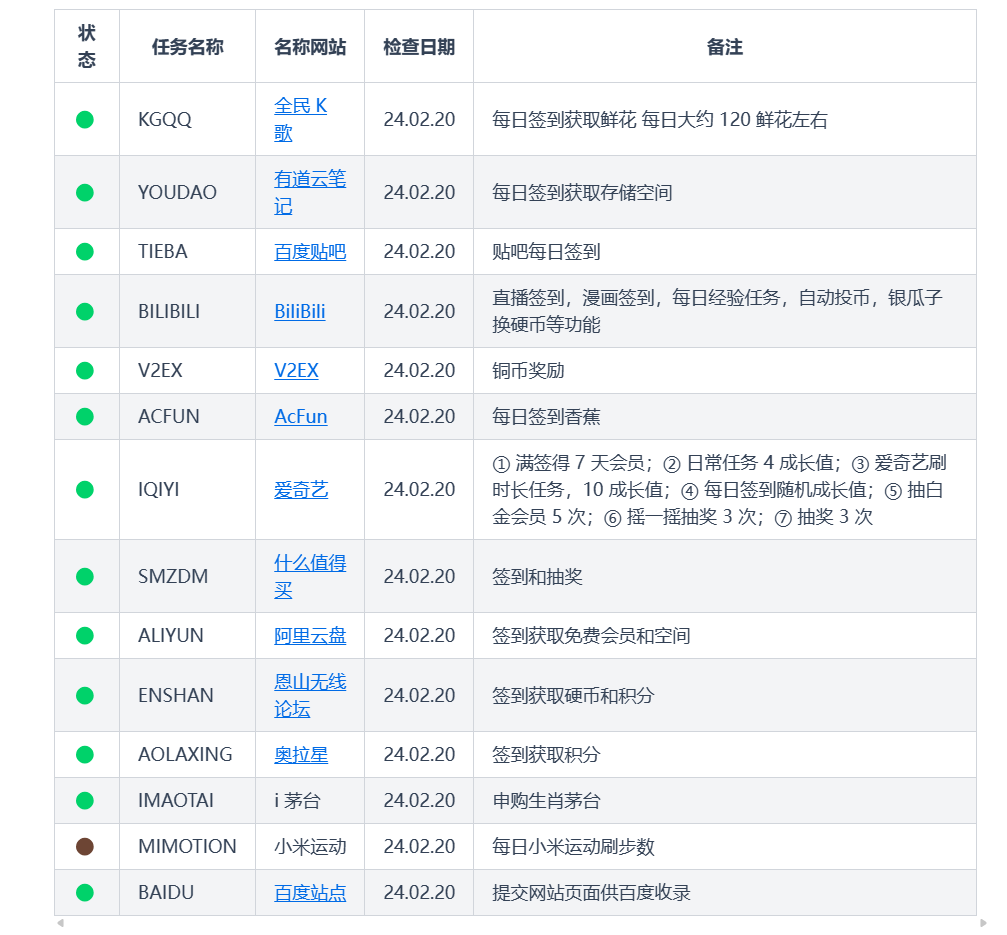Open the 爱奇艺 hyperlink
Viewport: 1007px width, 935px height.
click(x=300, y=490)
